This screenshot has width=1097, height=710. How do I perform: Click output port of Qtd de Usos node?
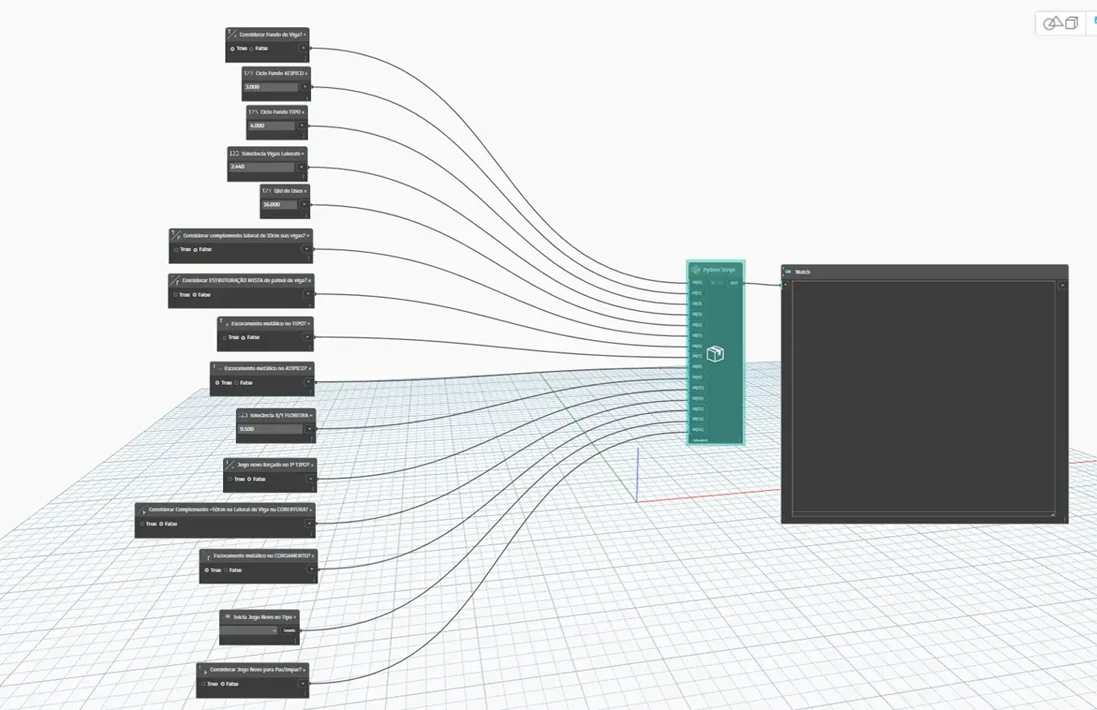coord(304,205)
